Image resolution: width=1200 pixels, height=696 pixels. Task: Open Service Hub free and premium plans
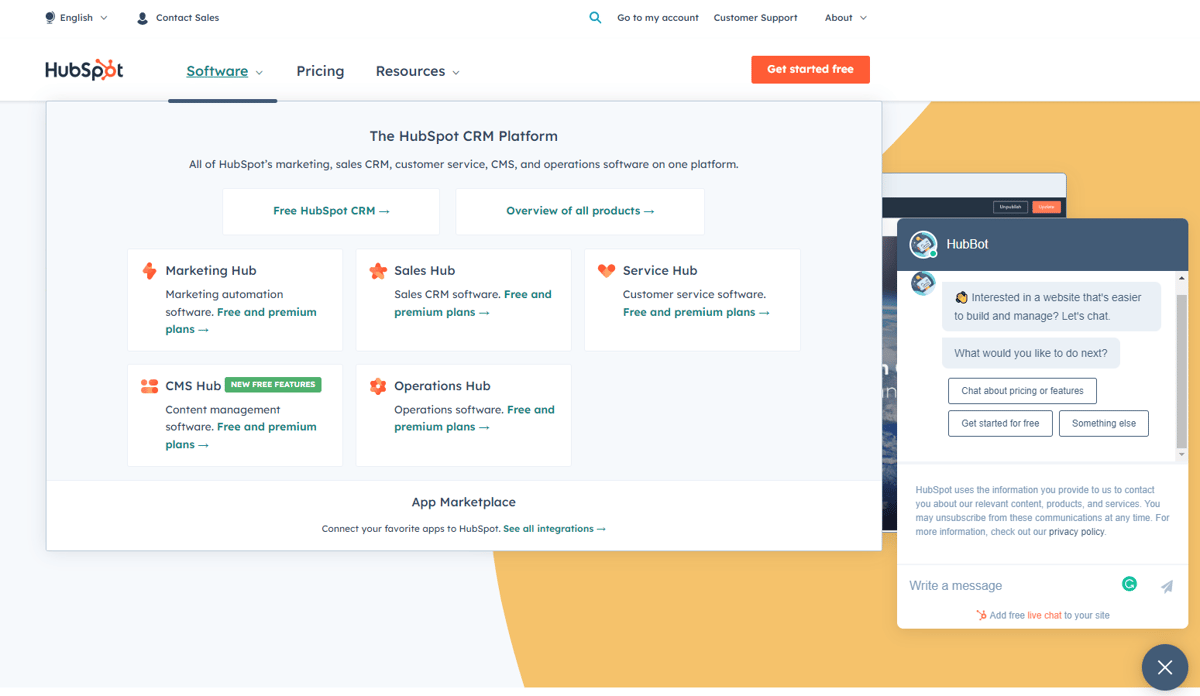696,312
